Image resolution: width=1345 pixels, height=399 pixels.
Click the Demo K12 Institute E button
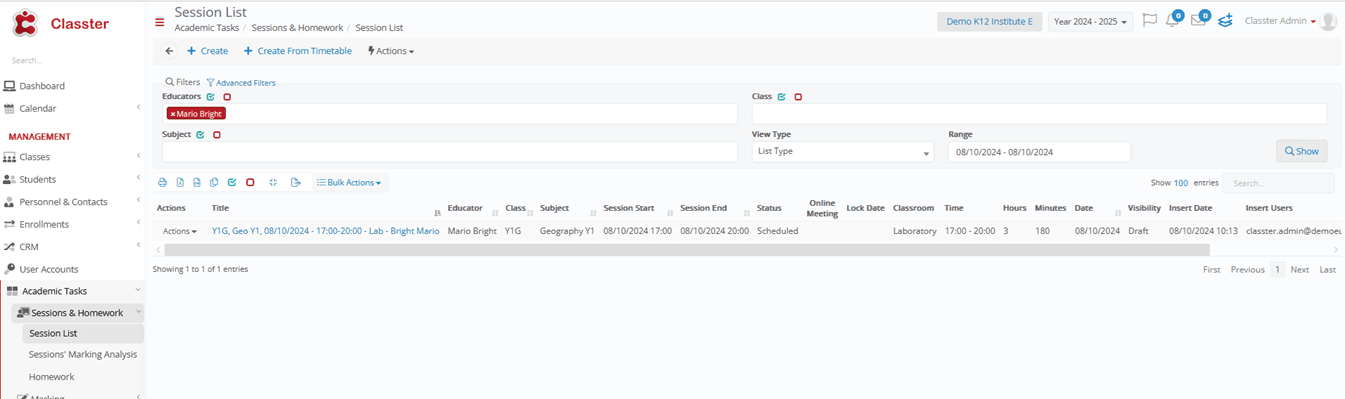(989, 21)
